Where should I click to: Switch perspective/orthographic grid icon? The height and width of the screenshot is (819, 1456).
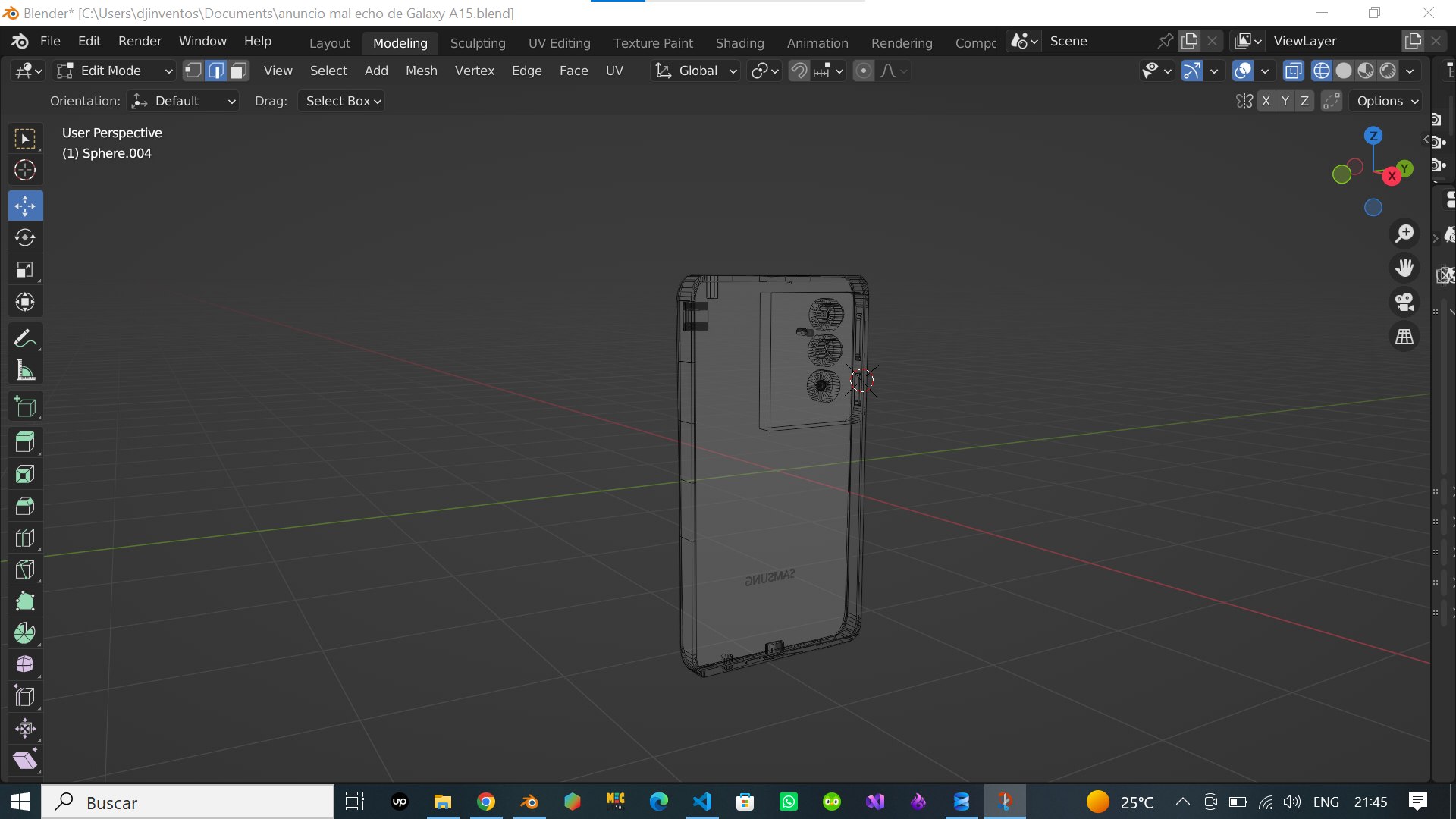(x=1404, y=336)
